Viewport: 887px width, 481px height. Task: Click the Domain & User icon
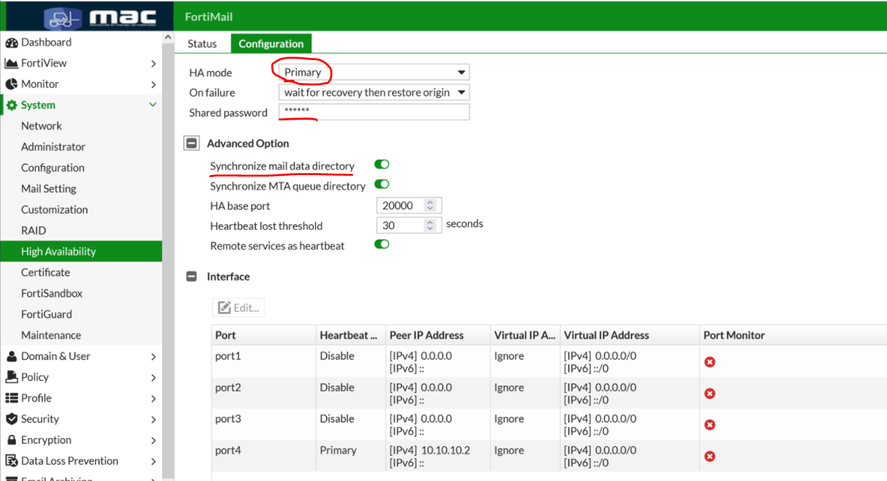point(12,356)
